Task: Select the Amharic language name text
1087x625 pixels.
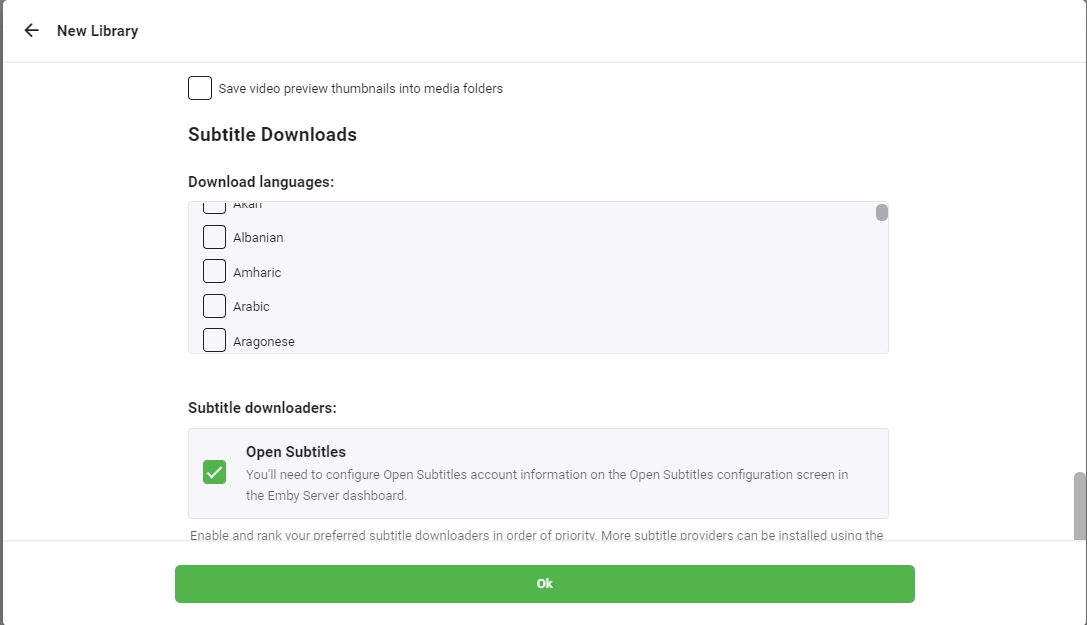Action: point(256,271)
